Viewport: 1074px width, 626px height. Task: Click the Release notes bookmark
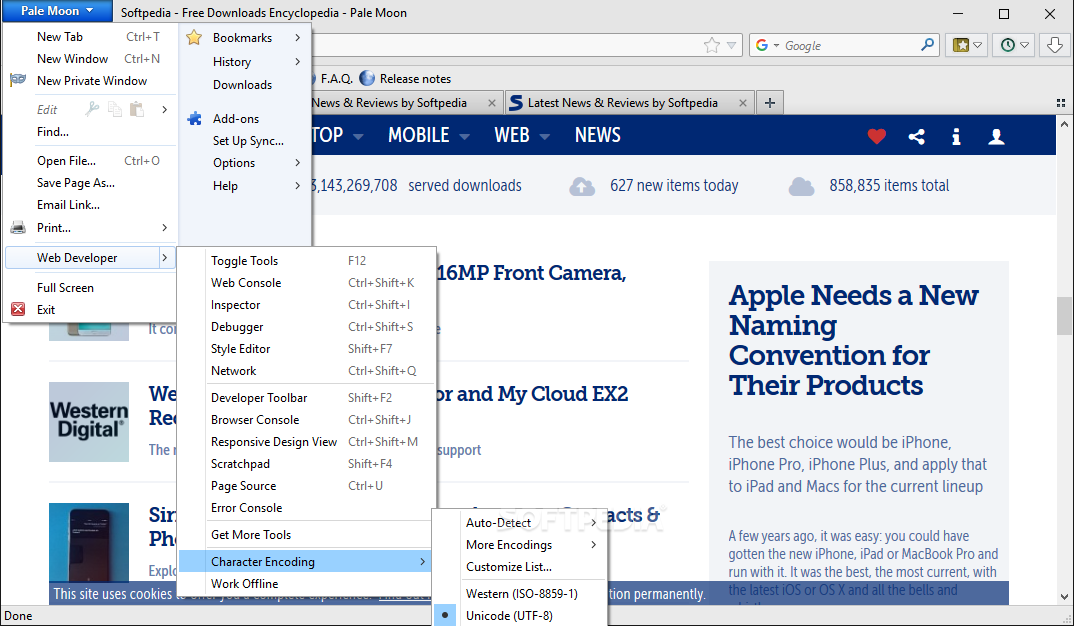pyautogui.click(x=415, y=79)
